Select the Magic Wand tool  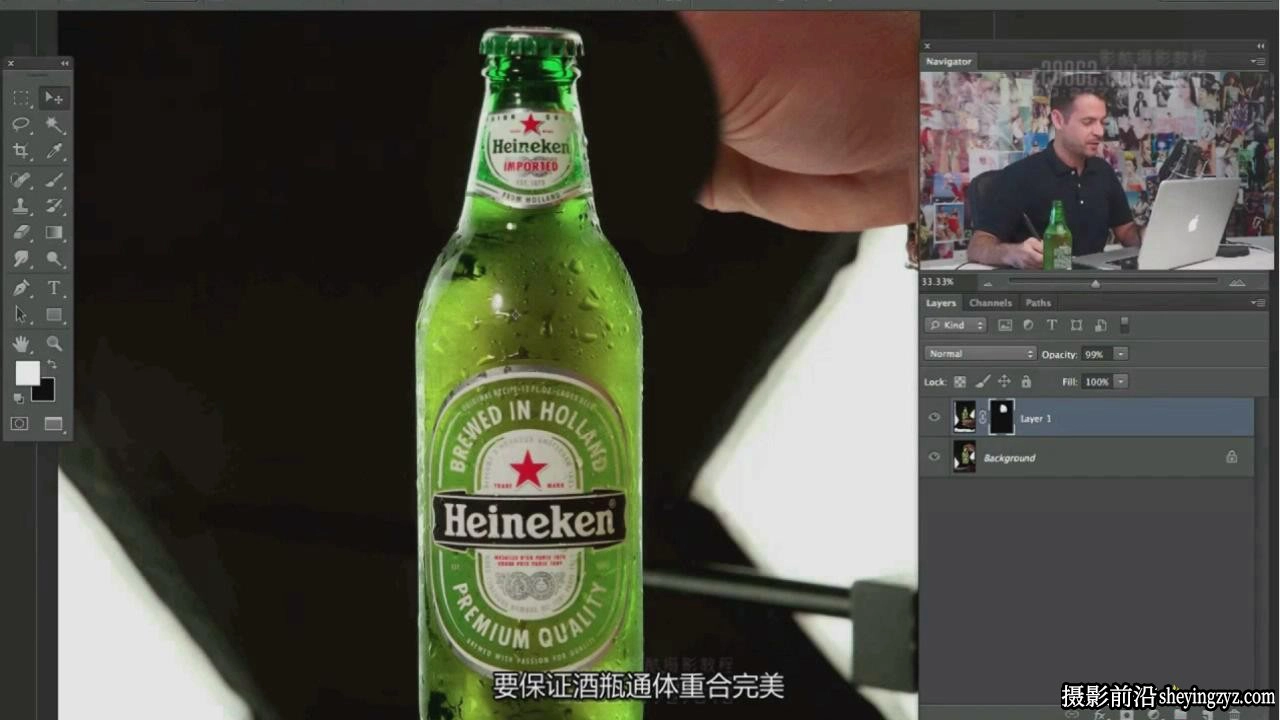click(54, 124)
